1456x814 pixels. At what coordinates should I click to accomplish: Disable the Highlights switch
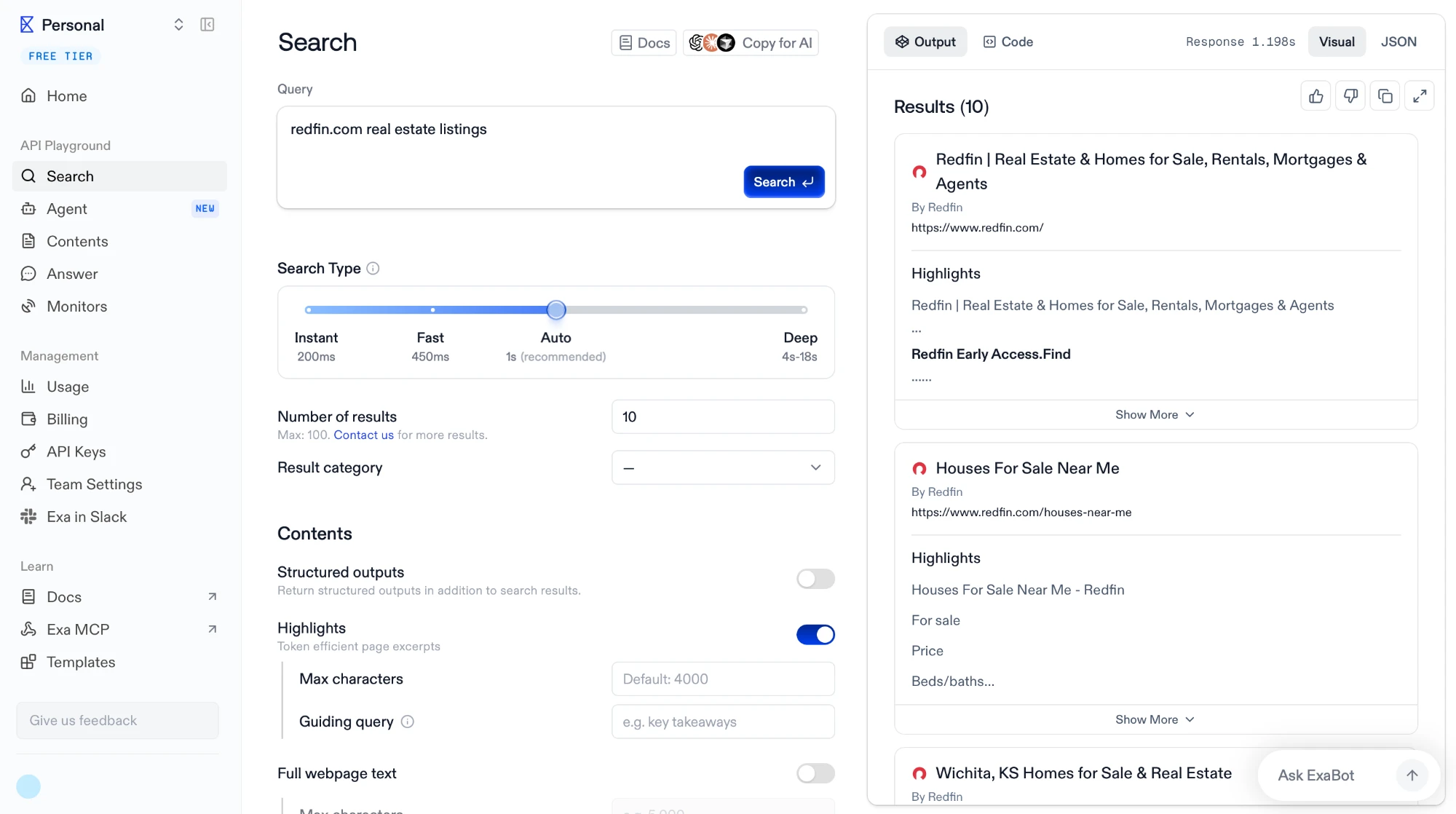(815, 635)
